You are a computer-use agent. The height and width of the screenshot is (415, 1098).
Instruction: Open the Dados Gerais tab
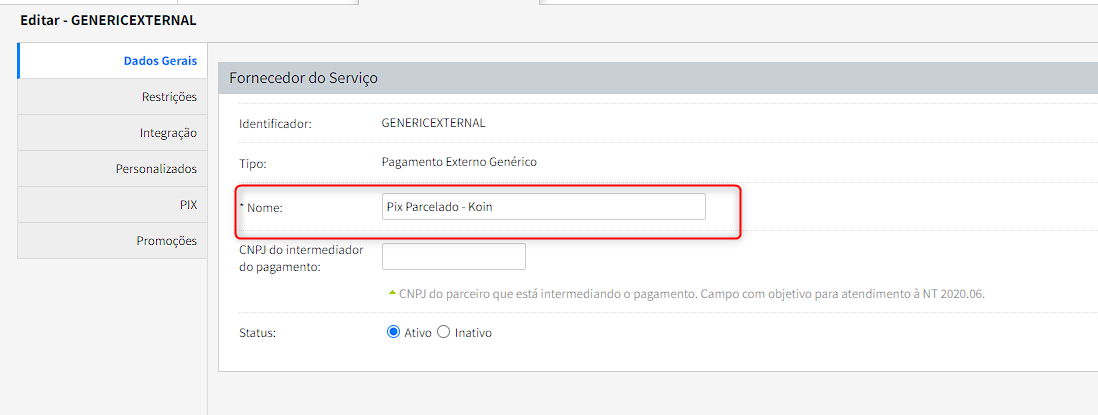[160, 61]
